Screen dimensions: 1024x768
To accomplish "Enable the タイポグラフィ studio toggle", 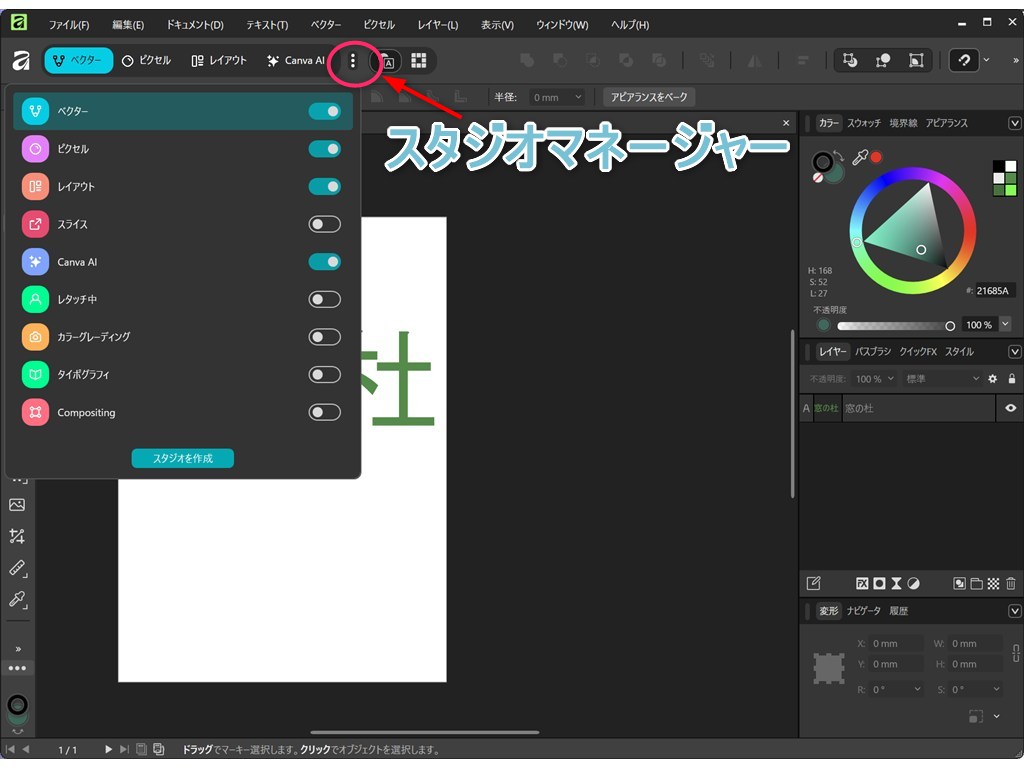I will 324,375.
